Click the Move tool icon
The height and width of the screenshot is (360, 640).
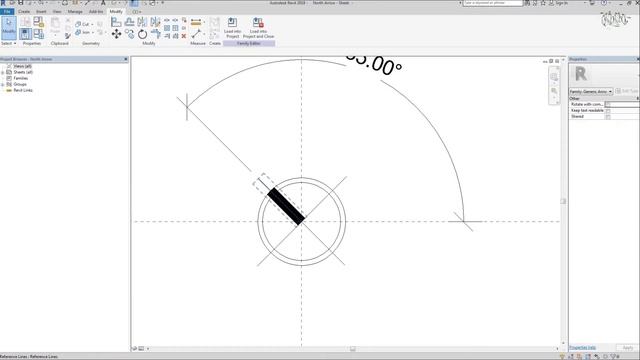point(116,34)
